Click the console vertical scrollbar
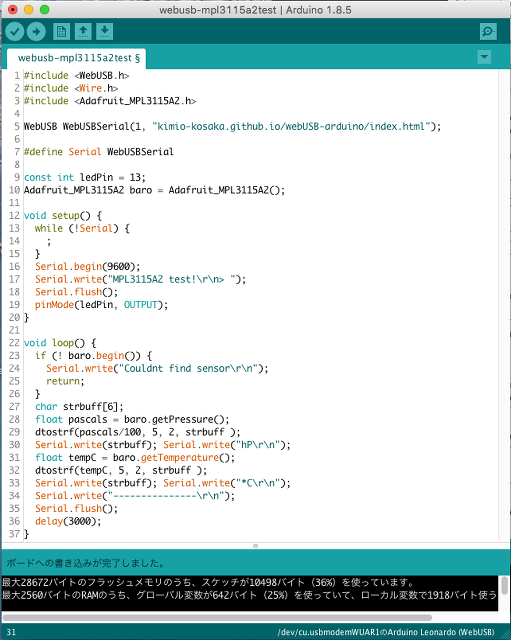The height and width of the screenshot is (640, 511). tap(504, 586)
